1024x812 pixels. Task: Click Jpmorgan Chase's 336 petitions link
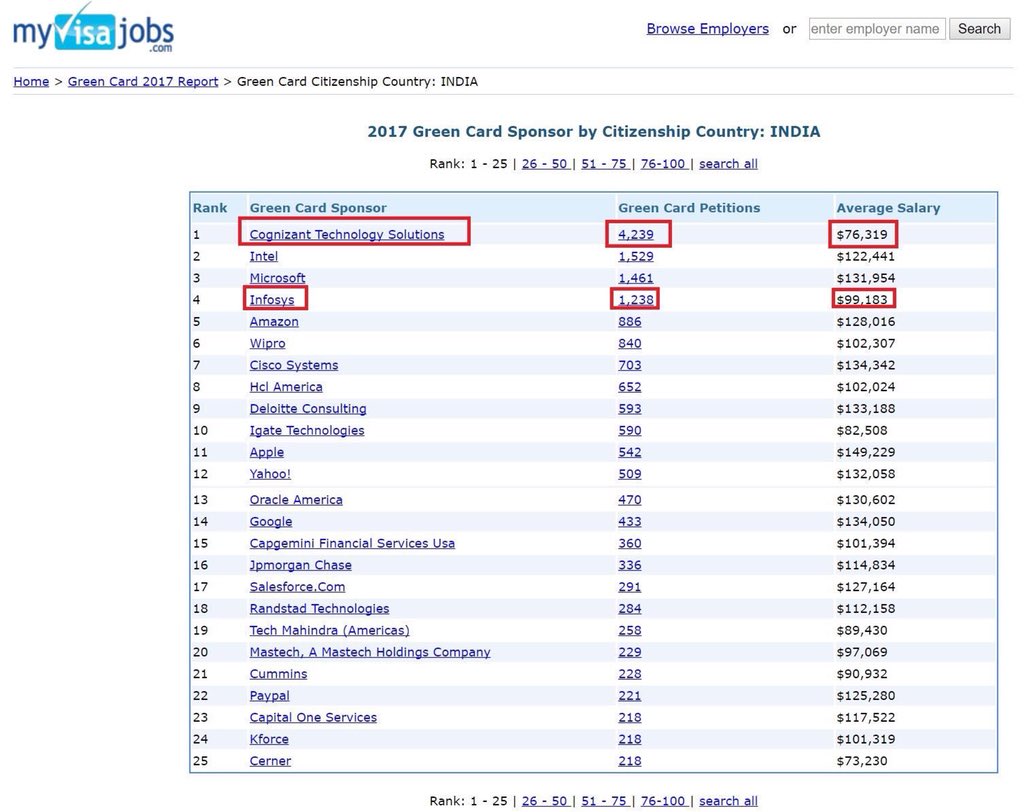(x=630, y=565)
